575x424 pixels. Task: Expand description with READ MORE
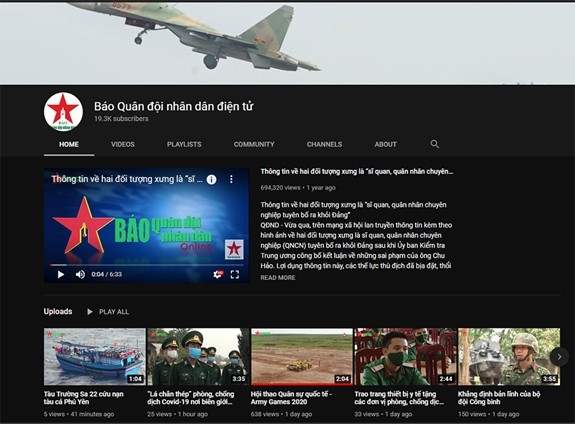[278, 278]
